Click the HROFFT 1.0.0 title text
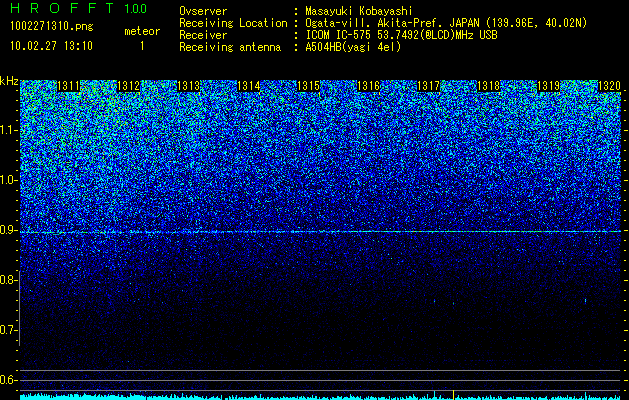Image resolution: width=629 pixels, height=400 pixels. point(78,8)
